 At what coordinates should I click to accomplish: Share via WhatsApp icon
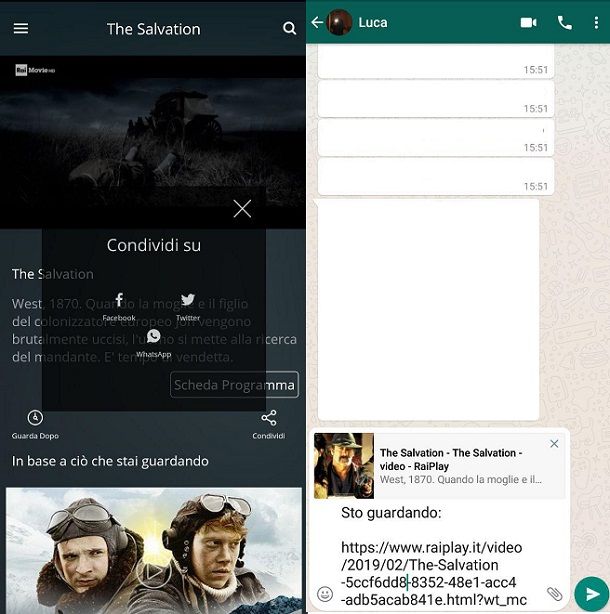click(x=153, y=341)
